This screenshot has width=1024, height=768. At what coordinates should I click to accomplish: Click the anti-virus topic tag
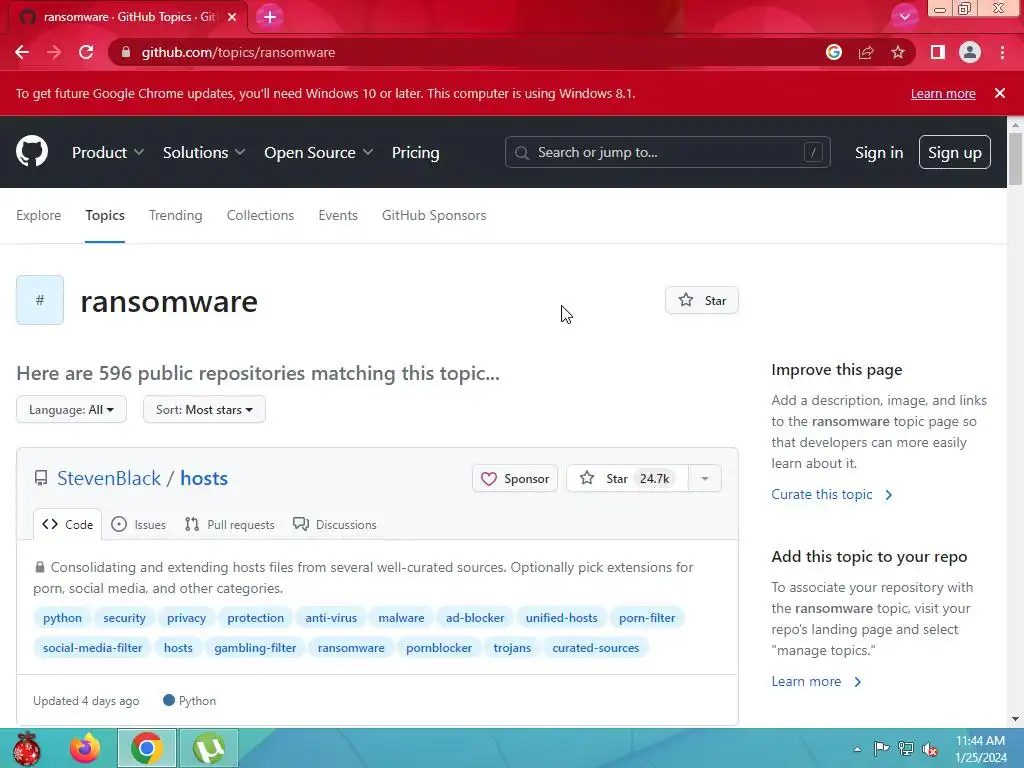[x=331, y=618]
